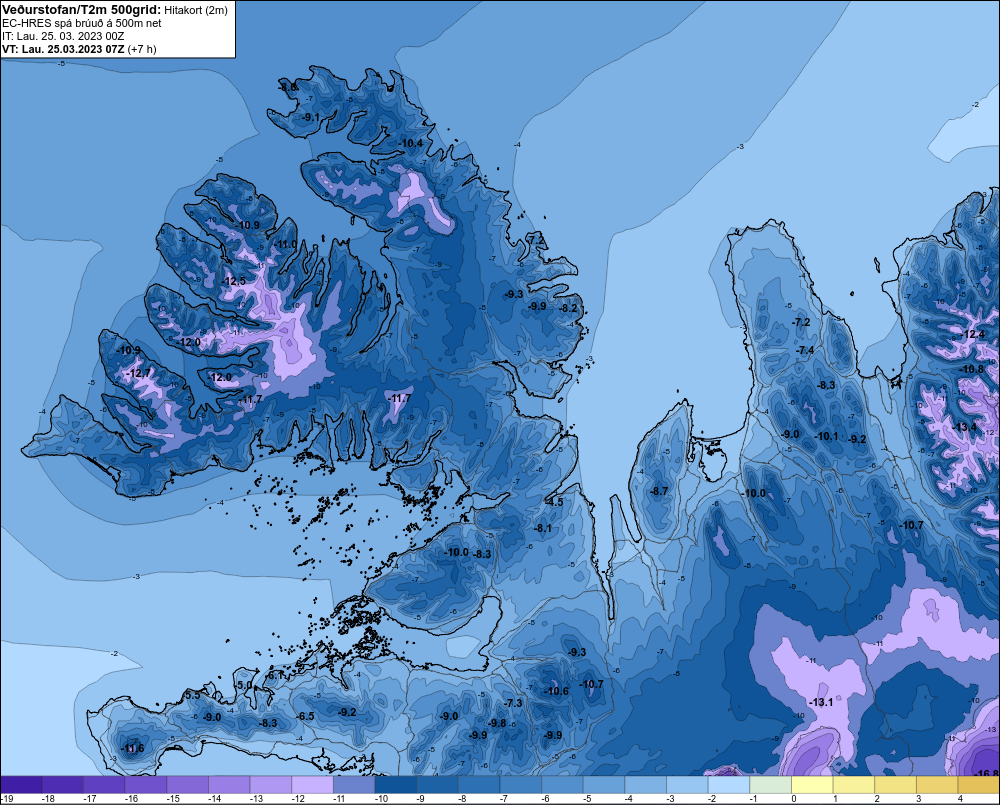1000x805 pixels.
Task: Click the temperature value '-11.0'
Action: pos(286,244)
